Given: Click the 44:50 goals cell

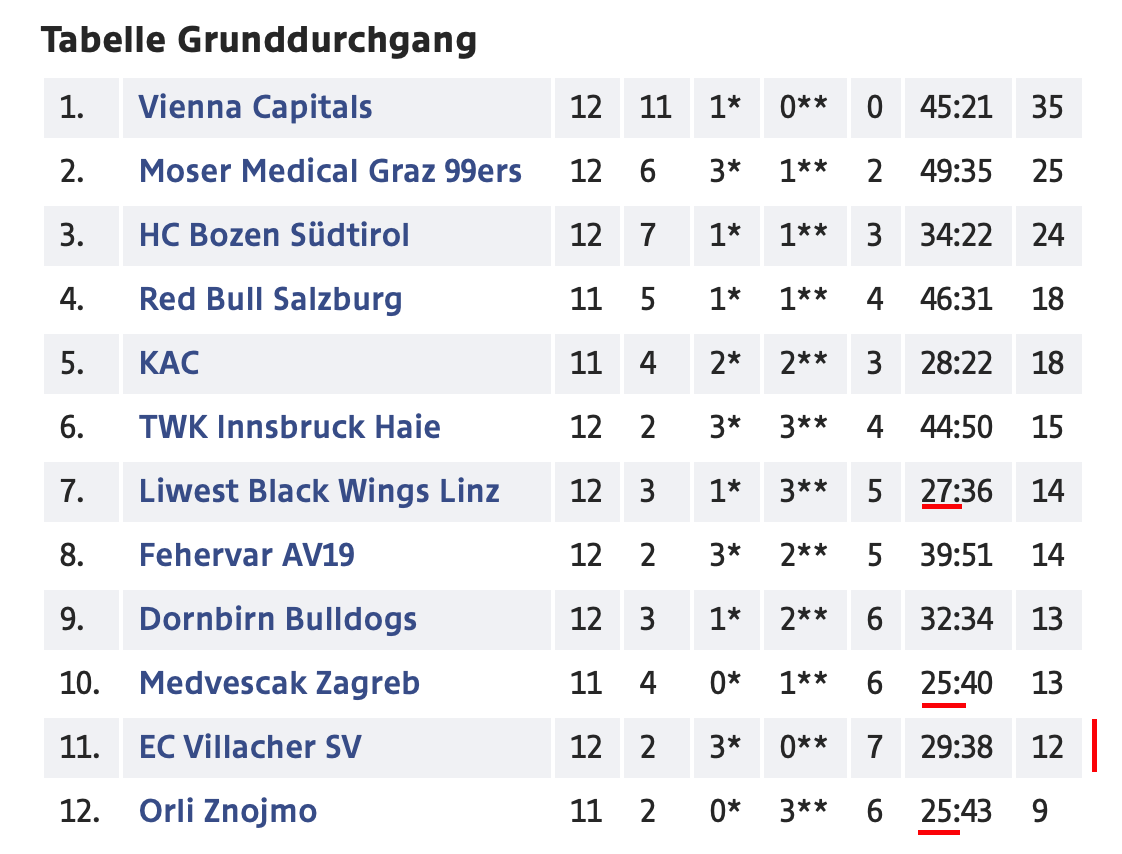Looking at the screenshot, I should 956,427.
